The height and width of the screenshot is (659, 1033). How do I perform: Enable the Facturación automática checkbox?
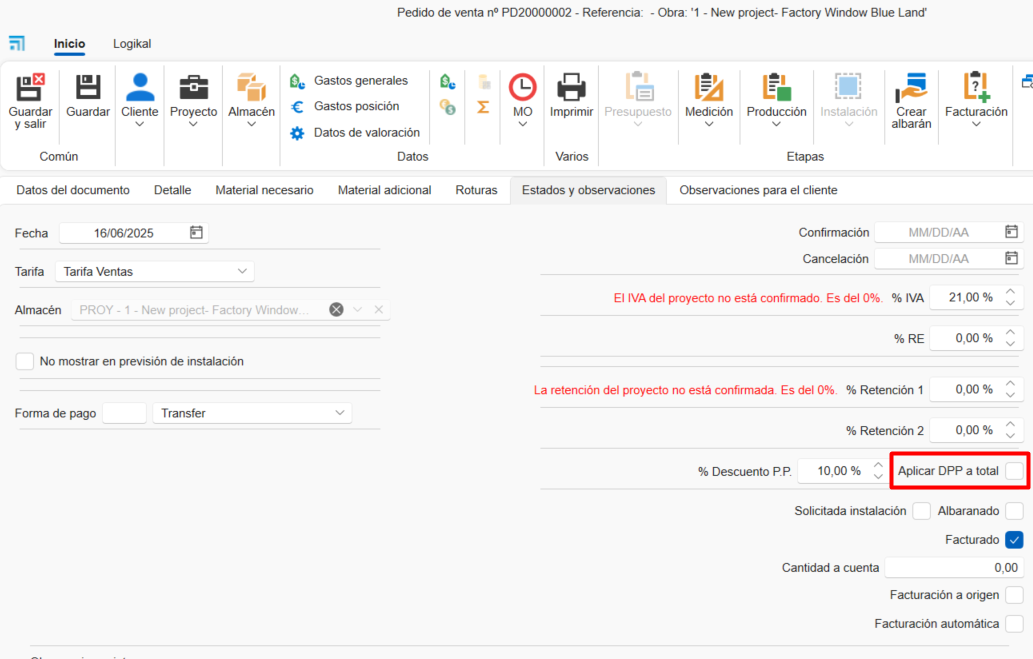coord(1015,623)
